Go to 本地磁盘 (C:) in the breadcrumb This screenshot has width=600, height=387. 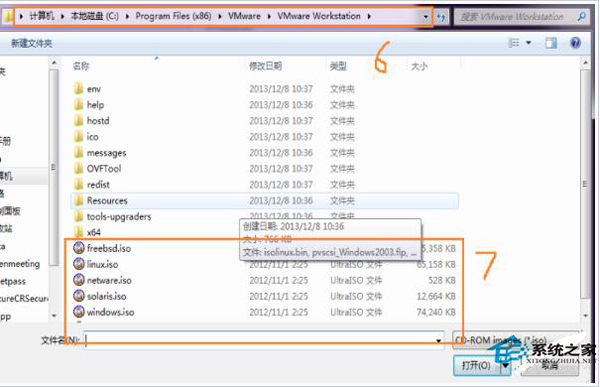pyautogui.click(x=95, y=16)
